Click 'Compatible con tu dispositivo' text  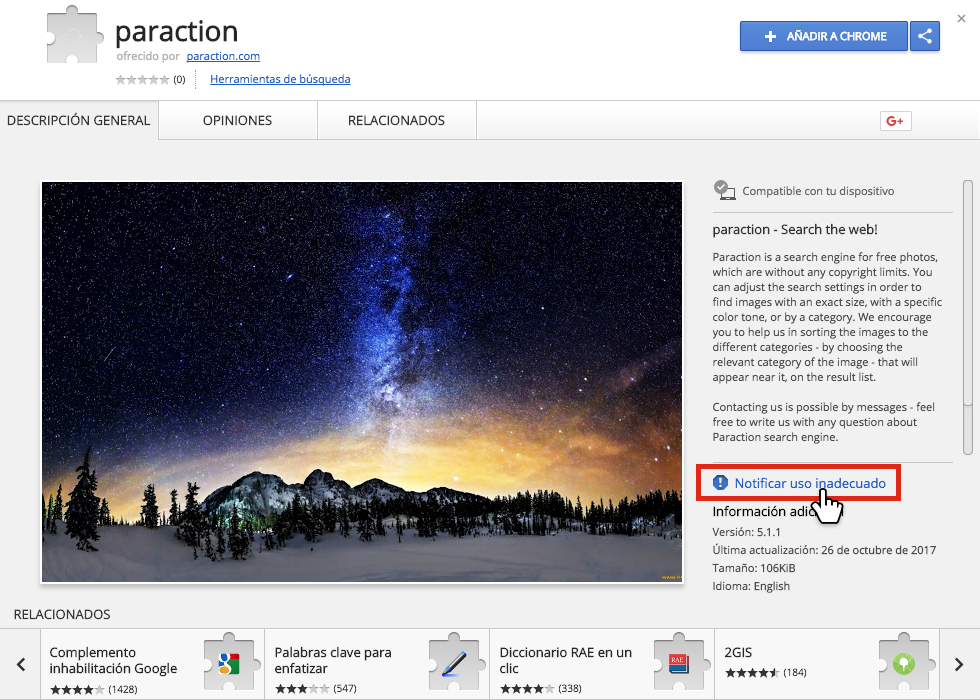[x=818, y=191]
